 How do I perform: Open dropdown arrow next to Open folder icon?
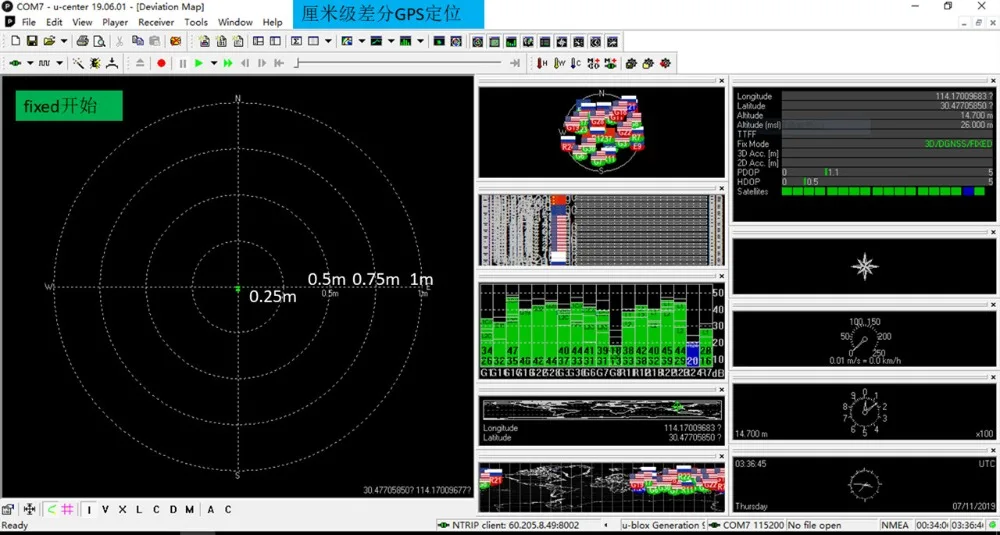pyautogui.click(x=64, y=41)
